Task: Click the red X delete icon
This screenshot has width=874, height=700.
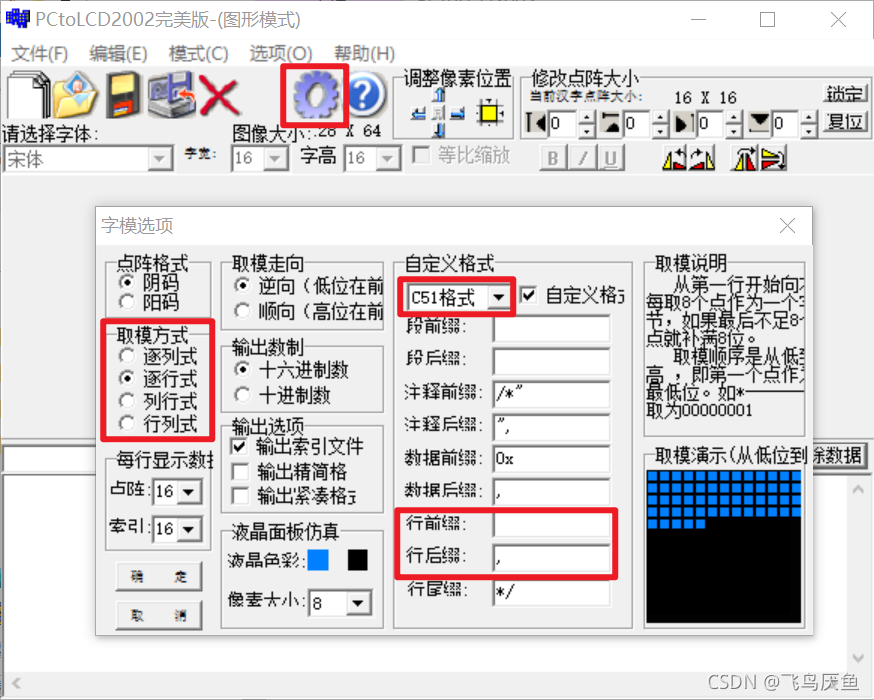Action: pos(219,96)
